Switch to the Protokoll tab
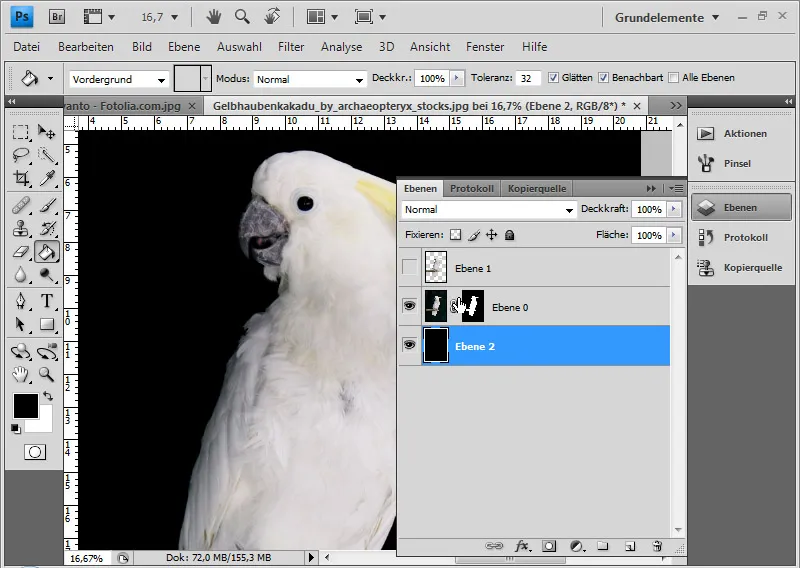The width and height of the screenshot is (800, 568). point(472,188)
